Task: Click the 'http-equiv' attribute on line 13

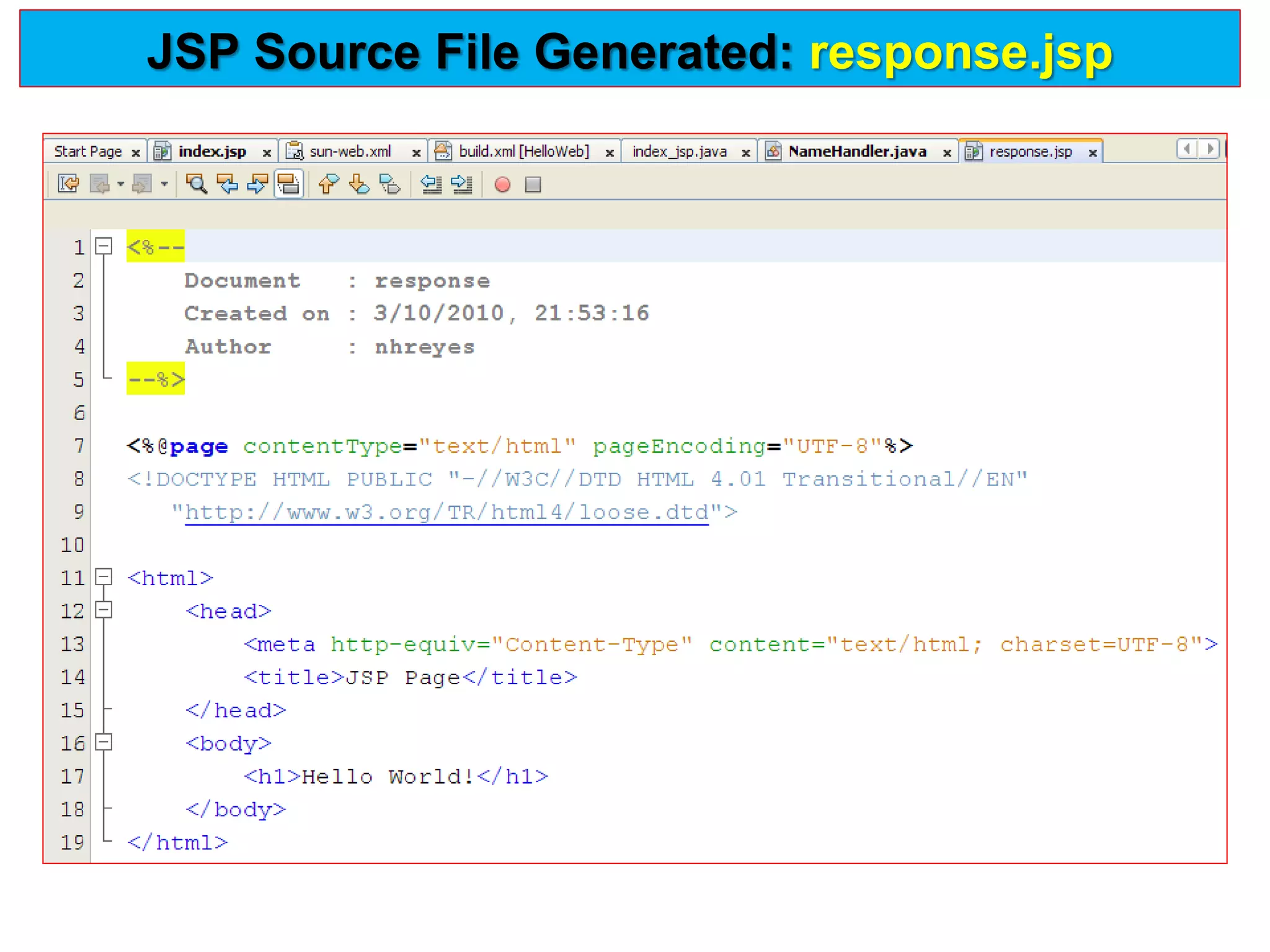Action: pos(403,645)
